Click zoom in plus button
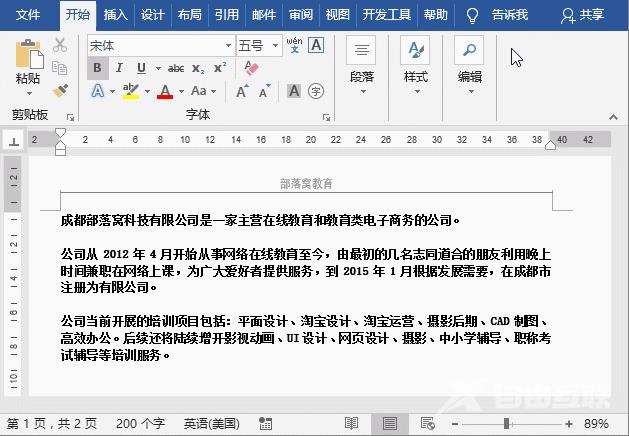The image size is (629, 436). point(568,424)
